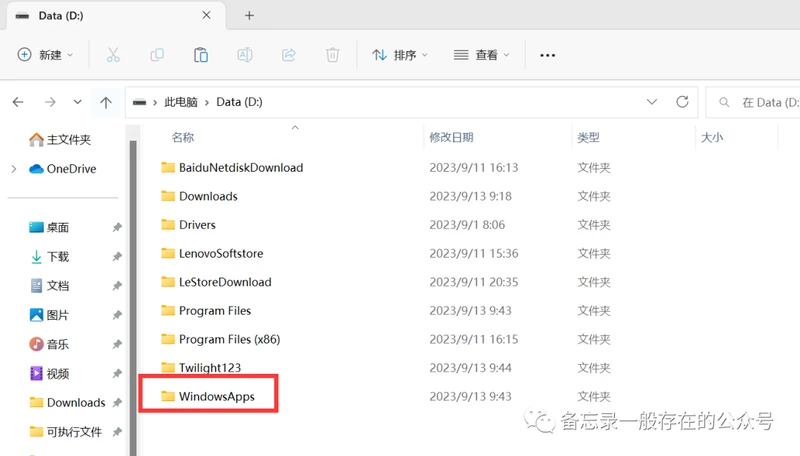Image resolution: width=800 pixels, height=456 pixels.
Task: Open the 排序 sort dropdown
Action: point(400,55)
